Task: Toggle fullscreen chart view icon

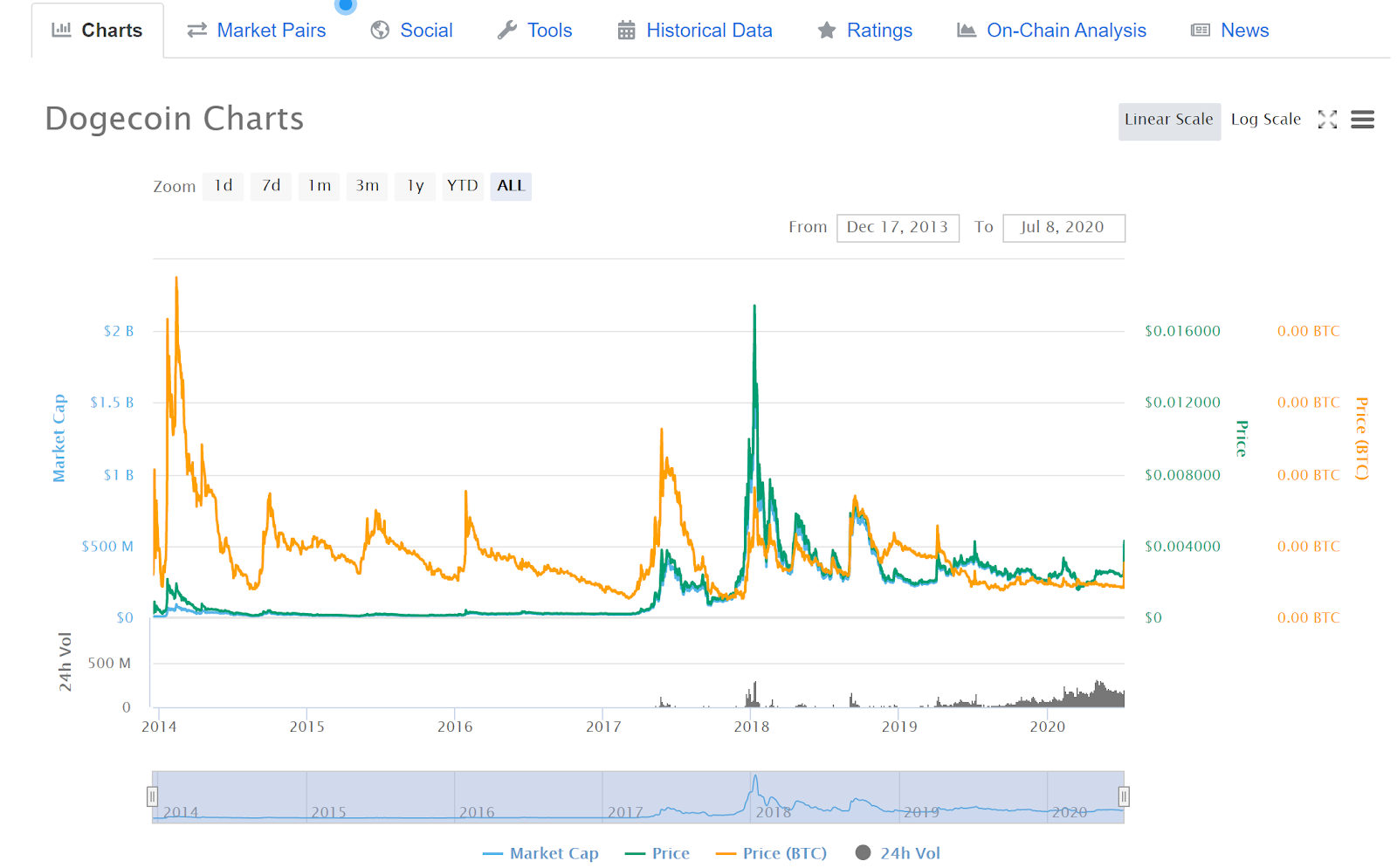Action: (x=1327, y=120)
